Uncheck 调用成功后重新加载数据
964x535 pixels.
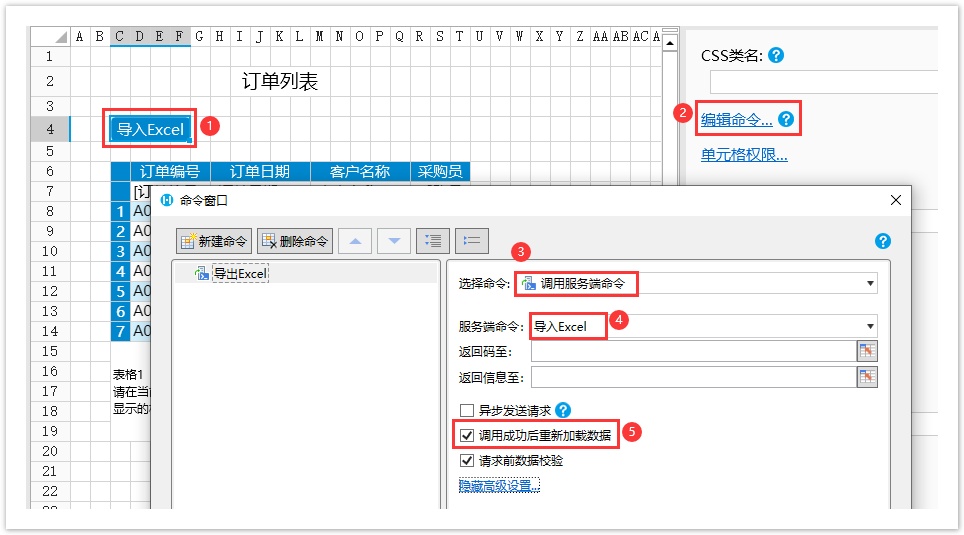466,436
